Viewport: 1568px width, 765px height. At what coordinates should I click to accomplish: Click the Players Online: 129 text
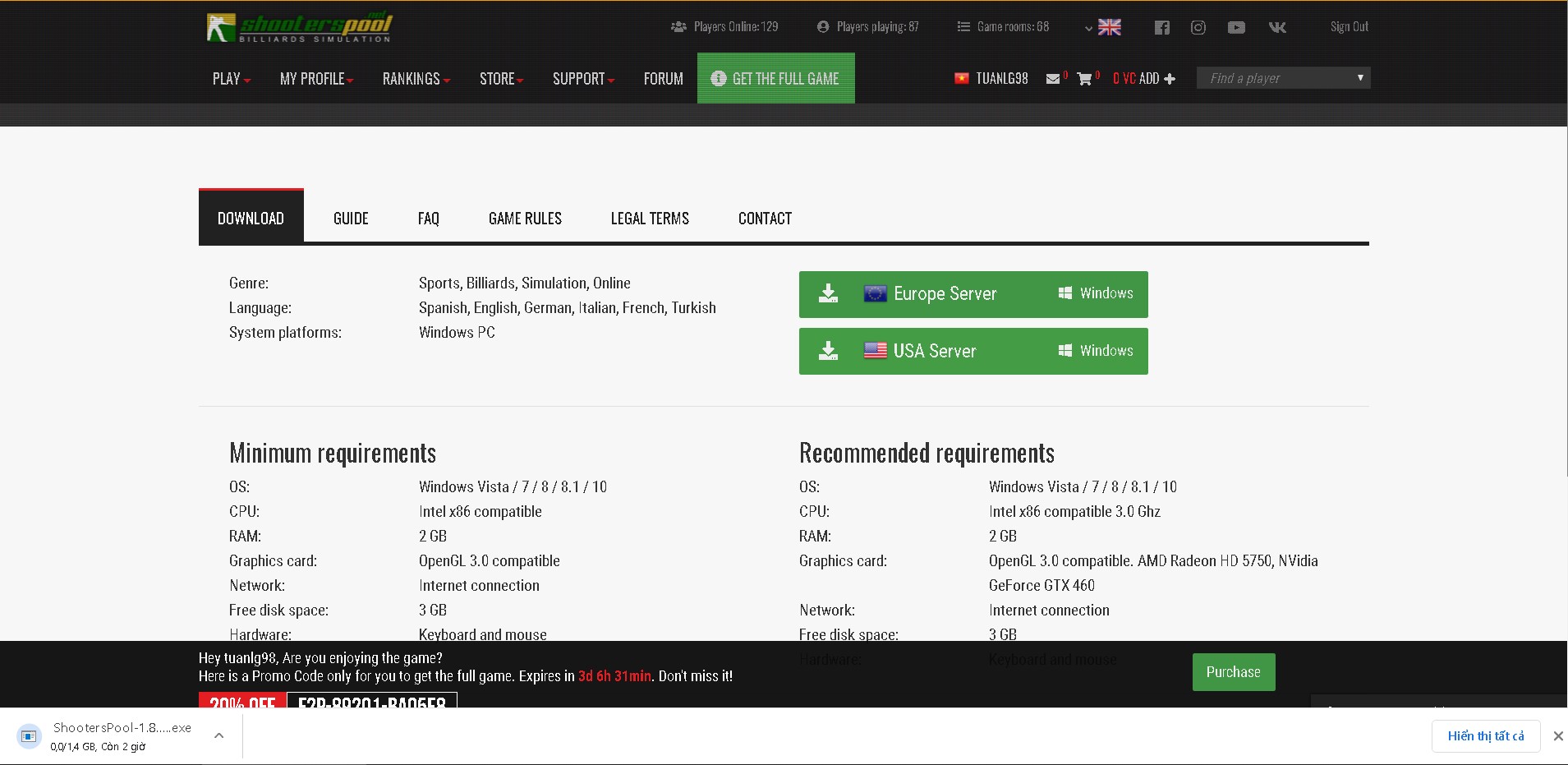point(736,27)
